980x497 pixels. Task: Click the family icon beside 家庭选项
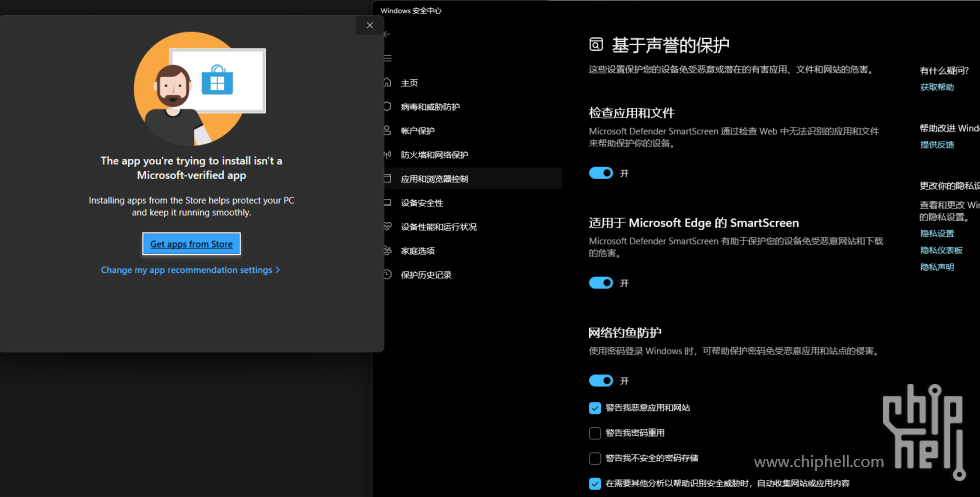tap(388, 251)
